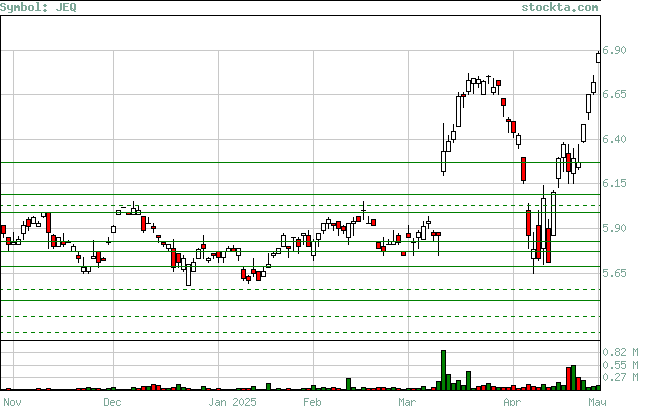This screenshot has width=655, height=406.
Task: Click the Mar date axis label
Action: pyautogui.click(x=407, y=402)
